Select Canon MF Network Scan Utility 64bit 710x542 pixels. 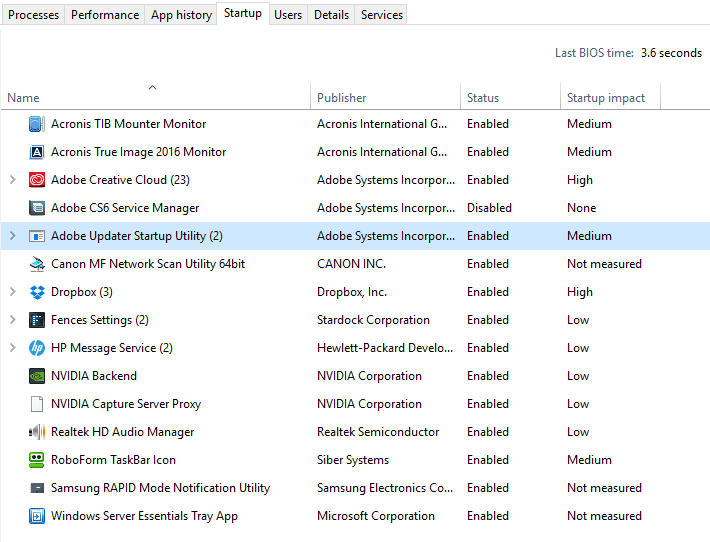click(148, 264)
